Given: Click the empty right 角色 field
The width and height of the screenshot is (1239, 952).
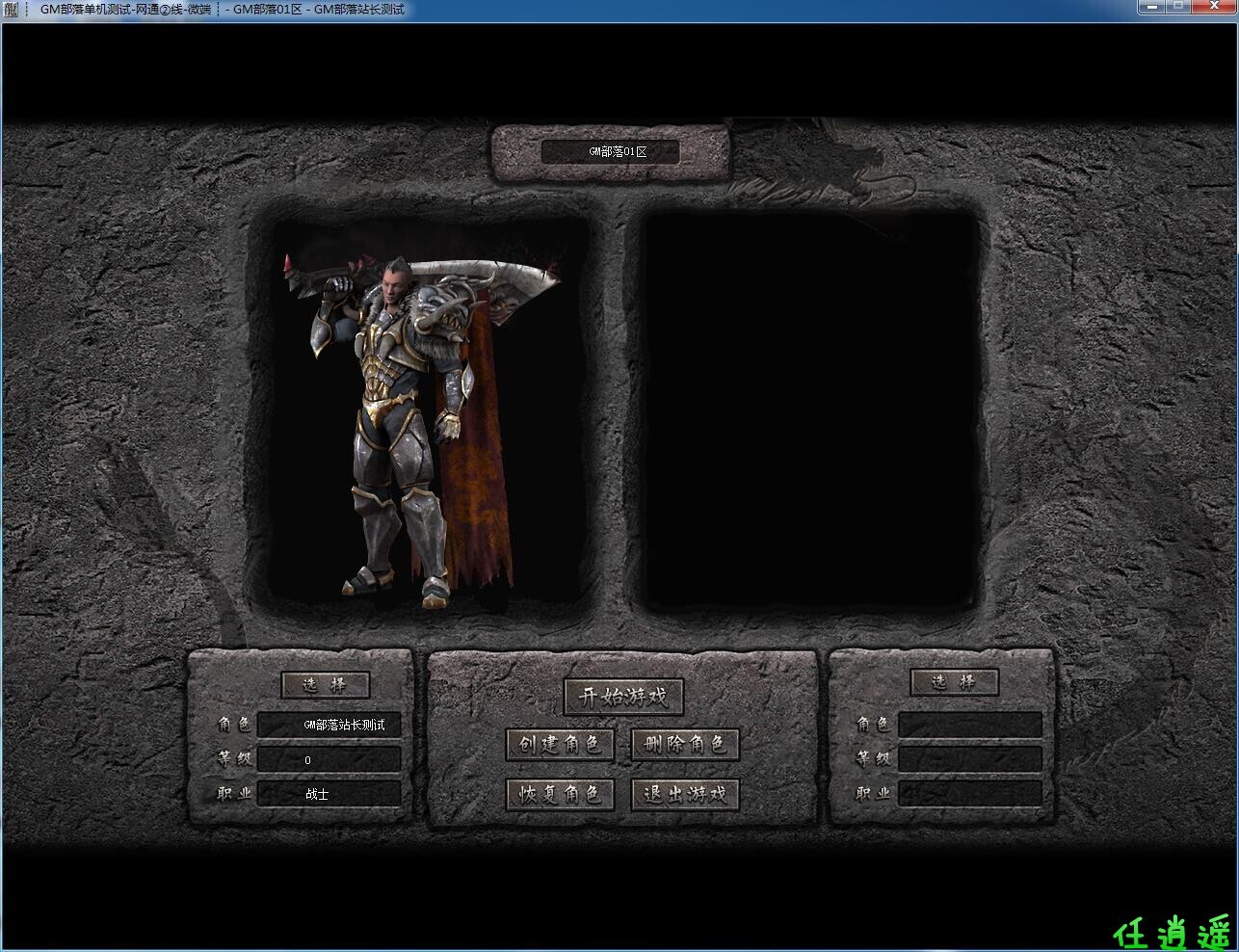Looking at the screenshot, I should click(969, 725).
